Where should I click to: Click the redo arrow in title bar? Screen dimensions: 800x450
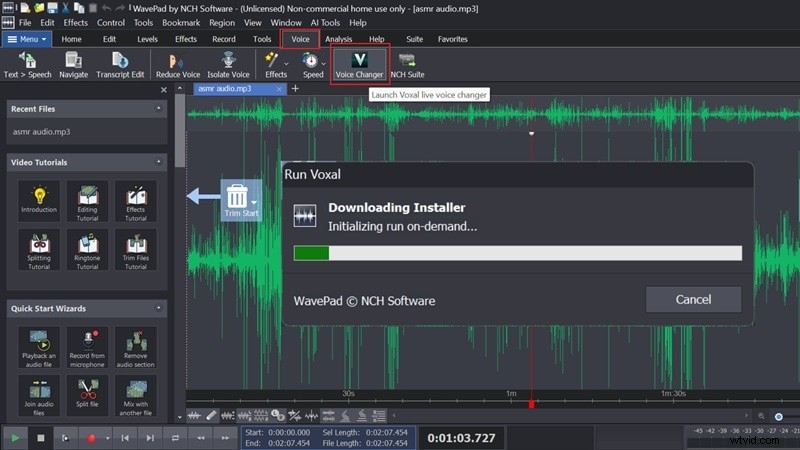pos(120,8)
